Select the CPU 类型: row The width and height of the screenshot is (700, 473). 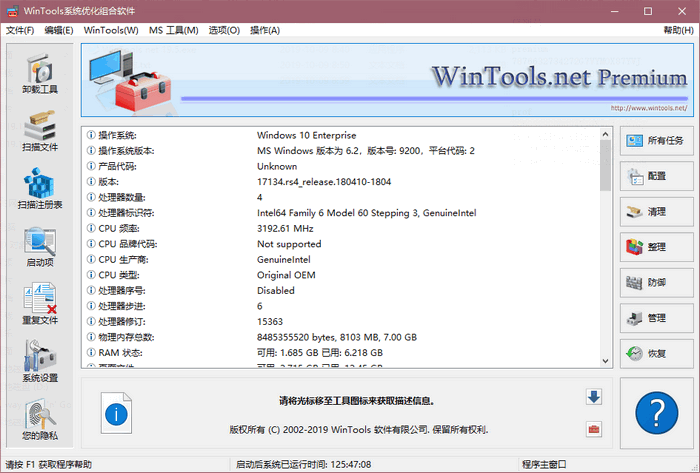click(341, 275)
